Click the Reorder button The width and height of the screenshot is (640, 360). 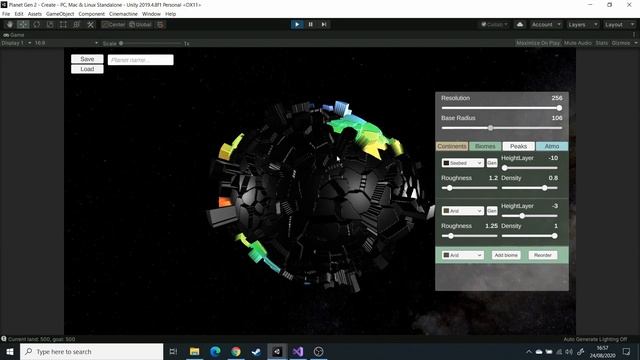[x=543, y=255]
